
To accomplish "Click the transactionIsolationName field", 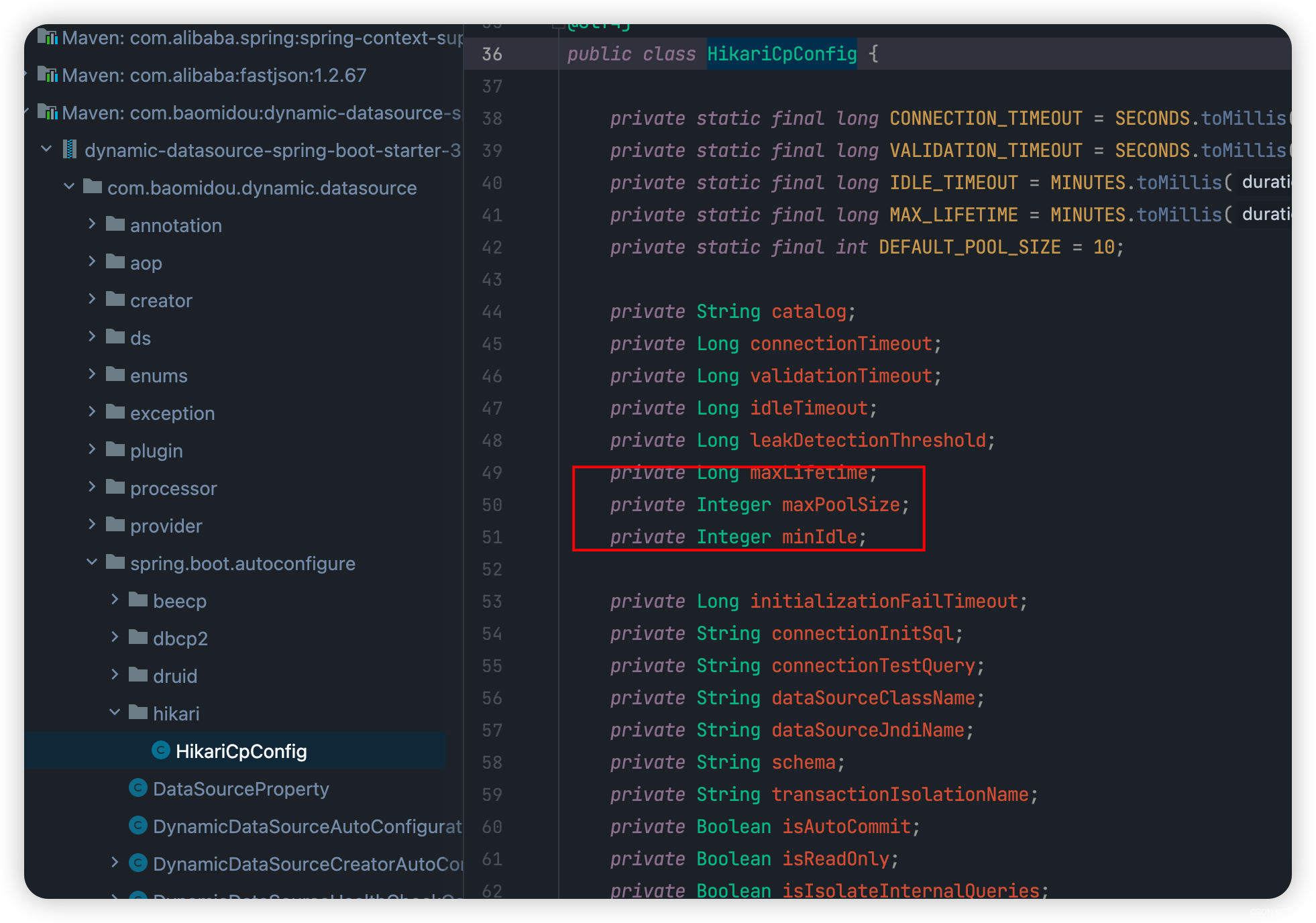I will [x=900, y=794].
